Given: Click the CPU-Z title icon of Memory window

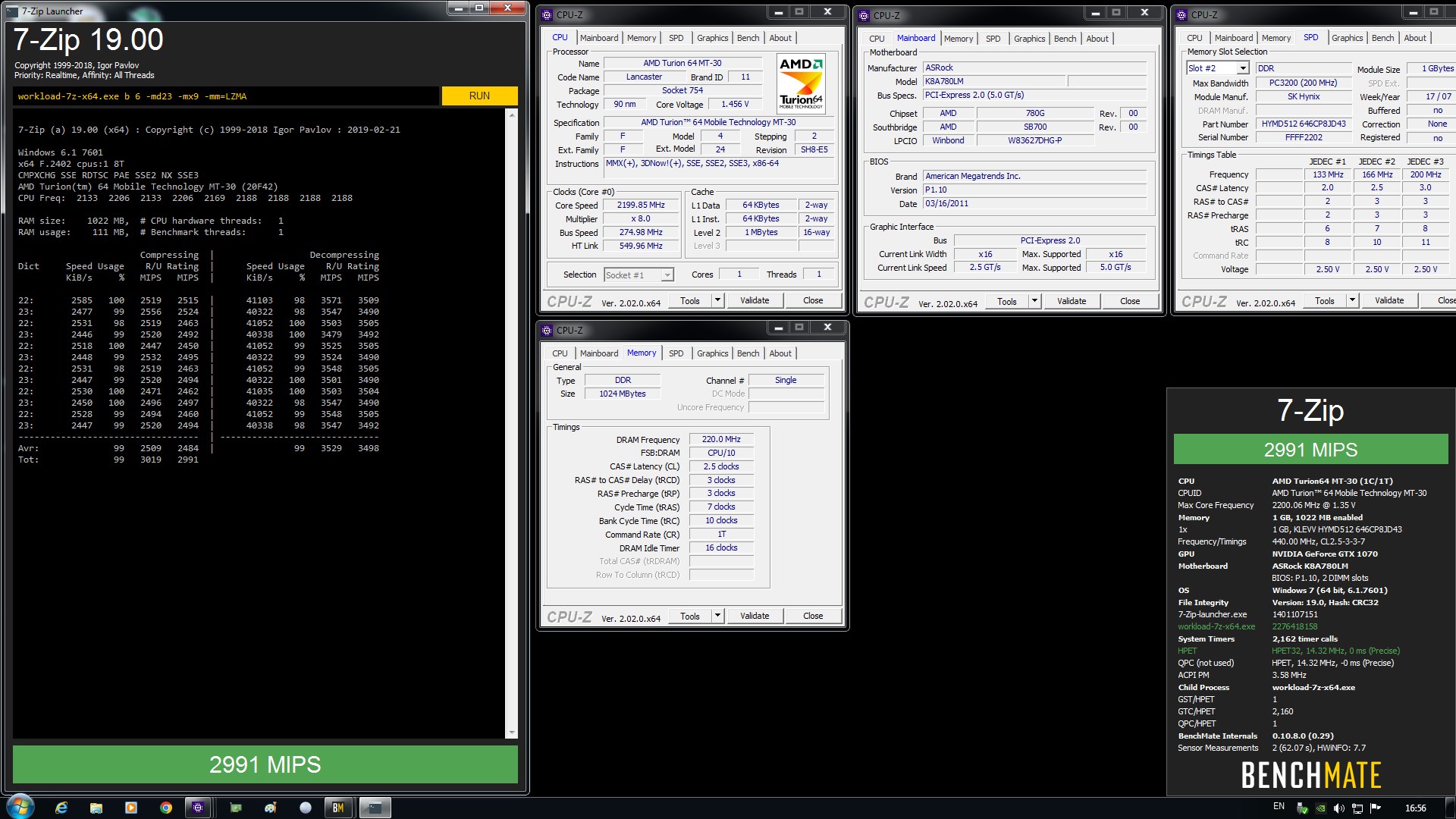Looking at the screenshot, I should [547, 330].
